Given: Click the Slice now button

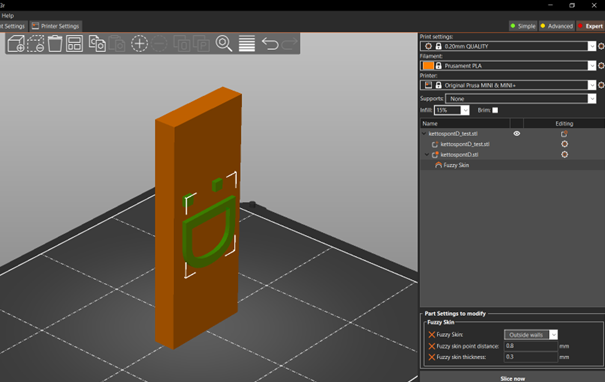Looking at the screenshot, I should (512, 379).
